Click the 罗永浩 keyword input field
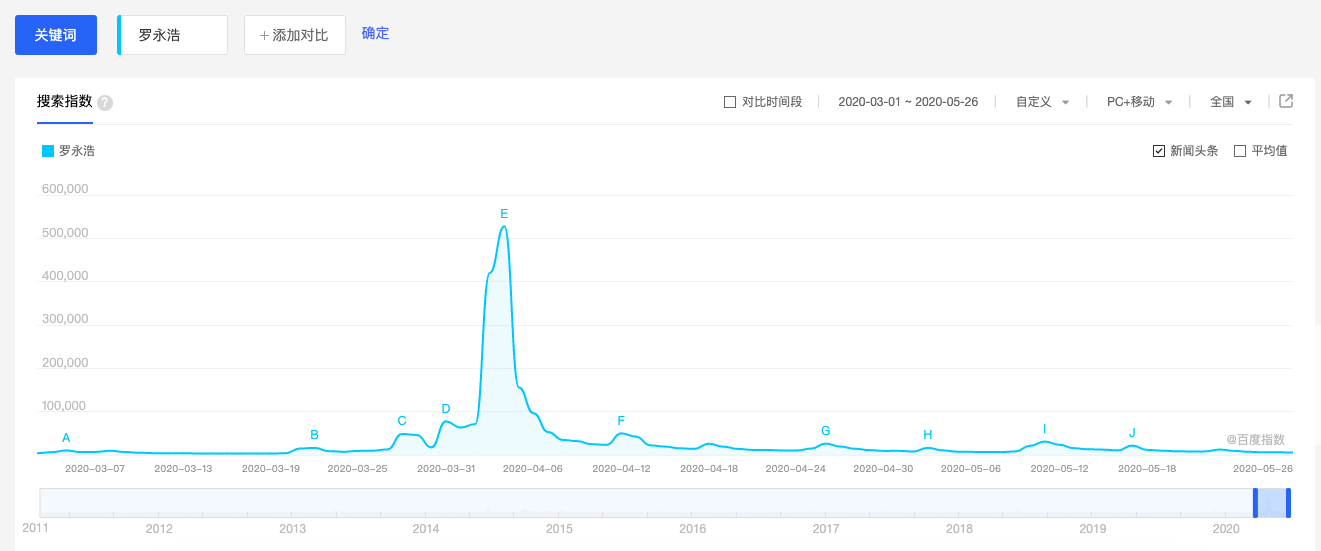 pos(173,35)
